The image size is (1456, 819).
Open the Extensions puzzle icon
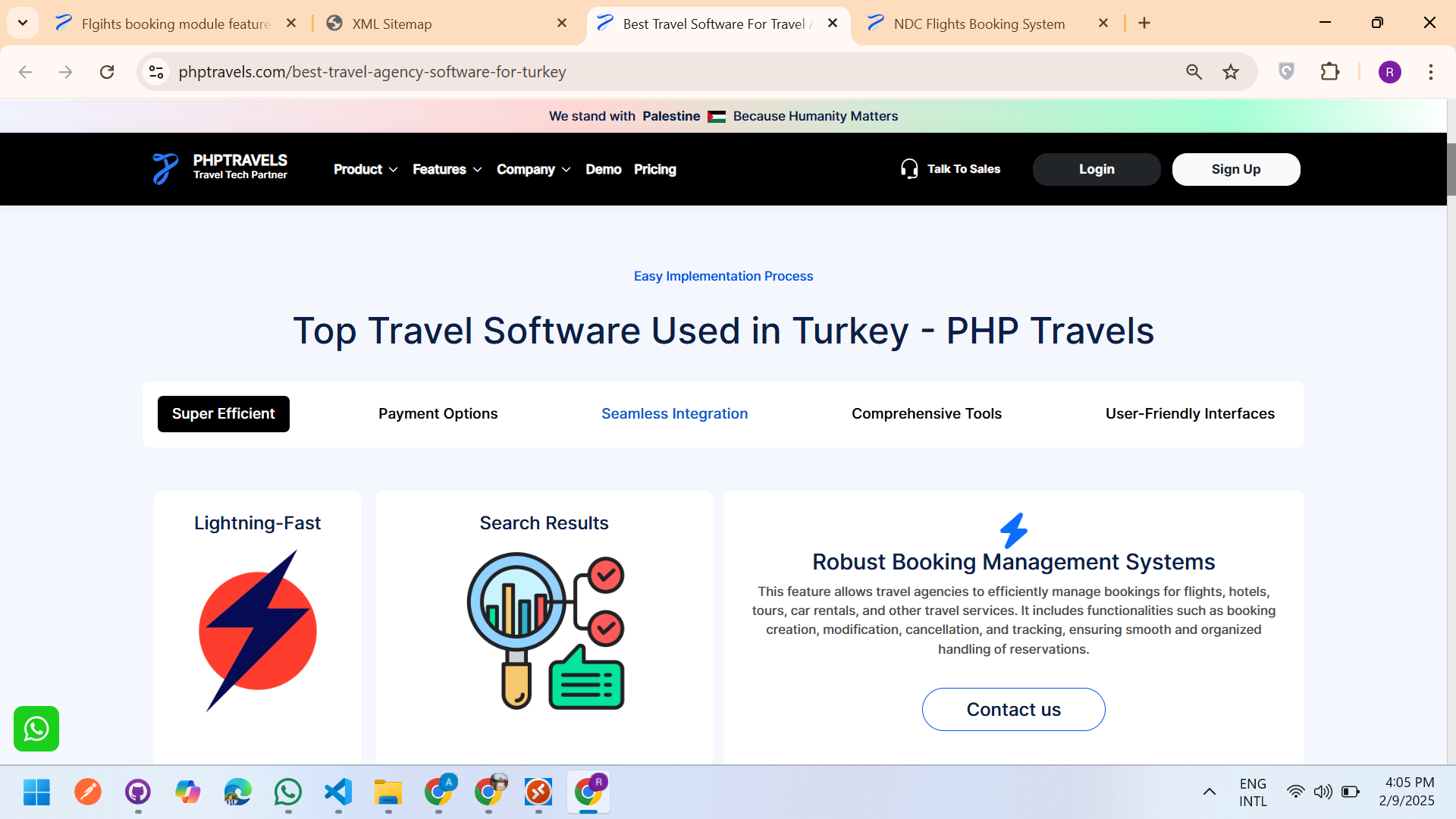(x=1330, y=72)
